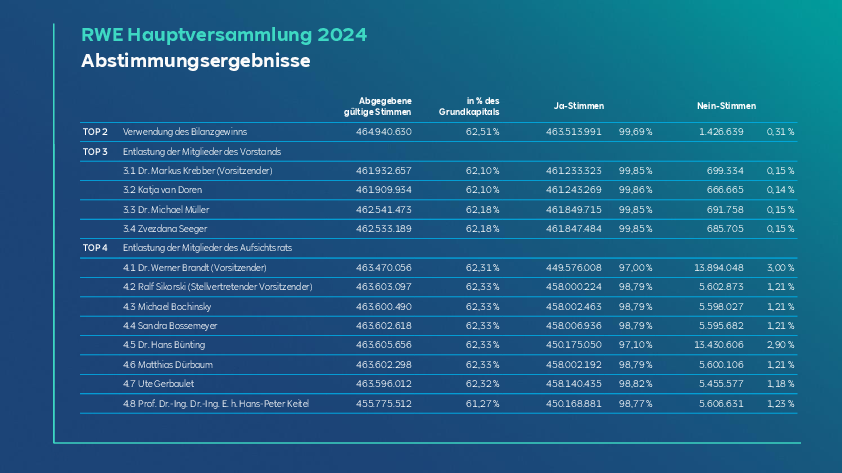Click the Nein-Stimmen value 685.705
The image size is (842, 473).
pyautogui.click(x=725, y=229)
